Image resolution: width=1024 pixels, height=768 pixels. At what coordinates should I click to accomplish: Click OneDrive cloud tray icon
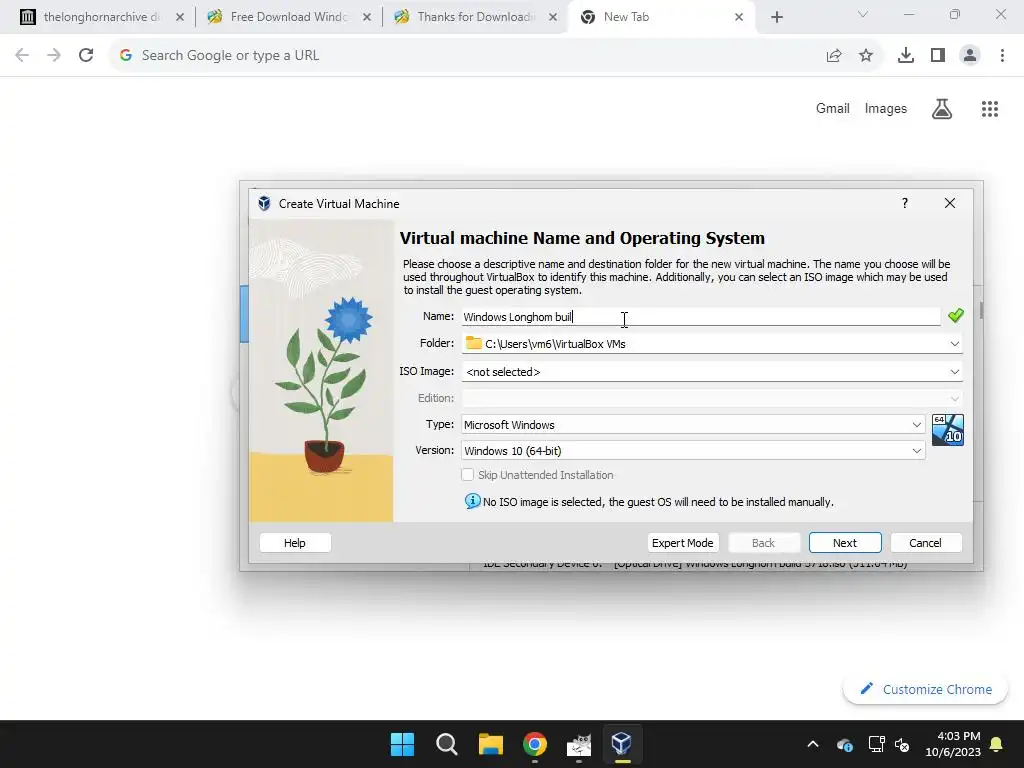pos(844,744)
